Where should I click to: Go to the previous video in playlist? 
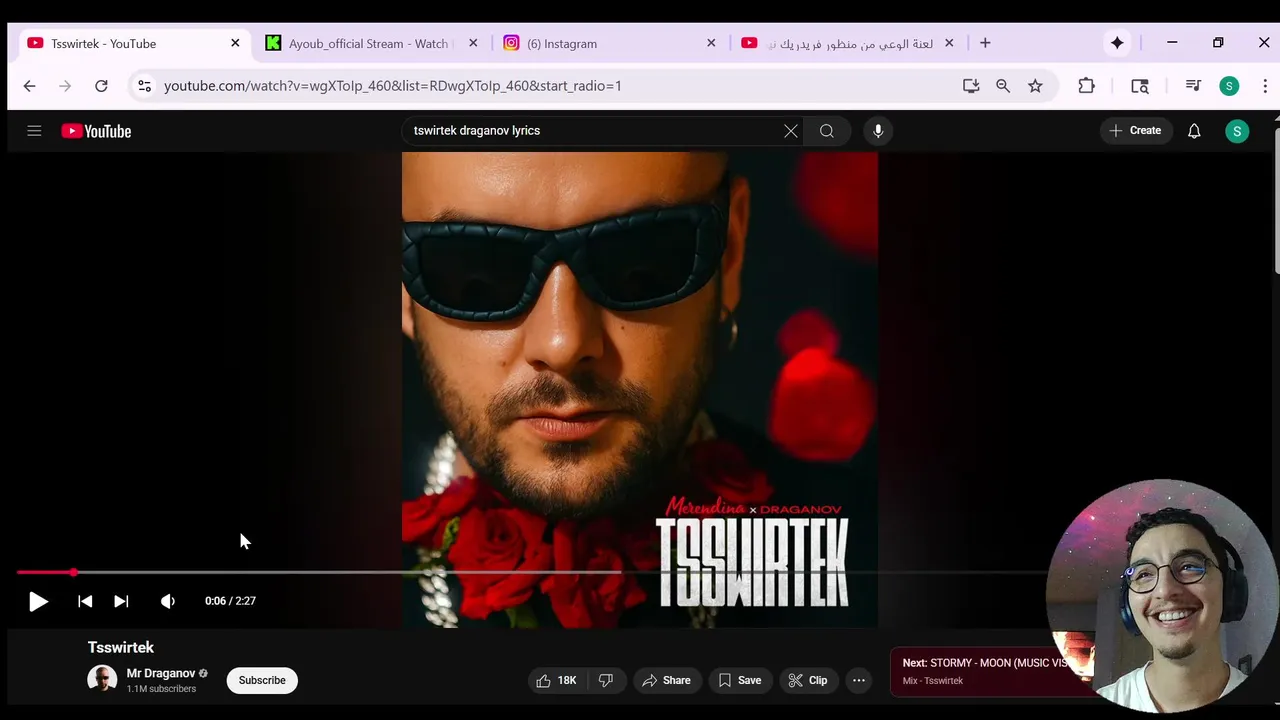tap(85, 601)
